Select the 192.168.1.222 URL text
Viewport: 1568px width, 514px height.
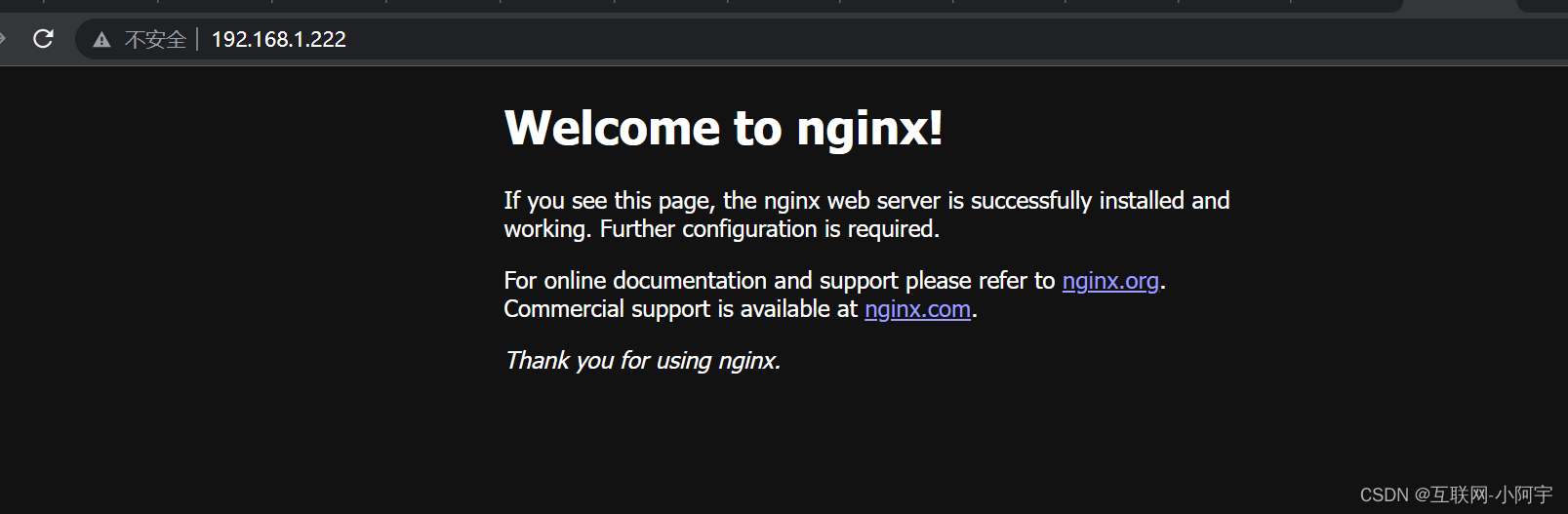point(279,40)
